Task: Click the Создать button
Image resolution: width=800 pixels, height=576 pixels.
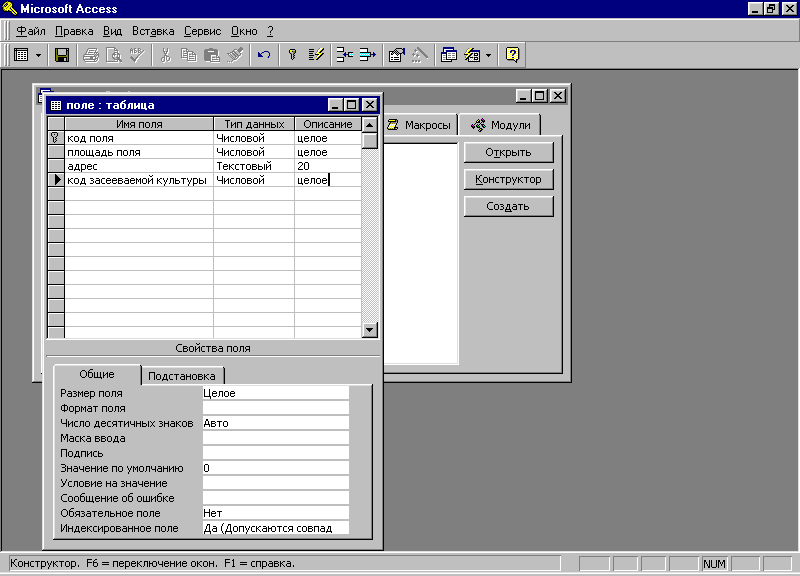Action: [x=508, y=206]
